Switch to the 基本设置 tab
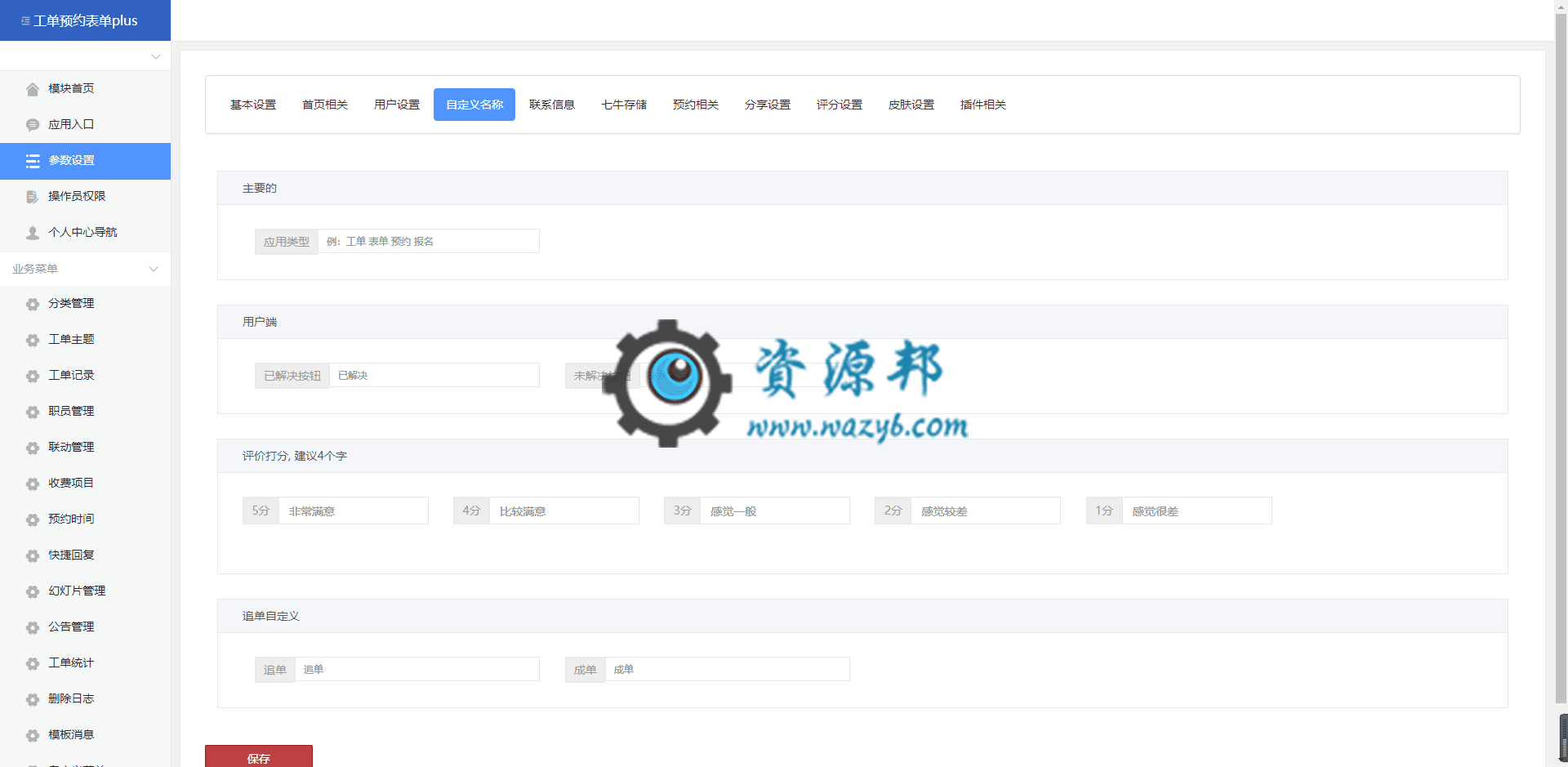This screenshot has height=767, width=1568. click(253, 105)
